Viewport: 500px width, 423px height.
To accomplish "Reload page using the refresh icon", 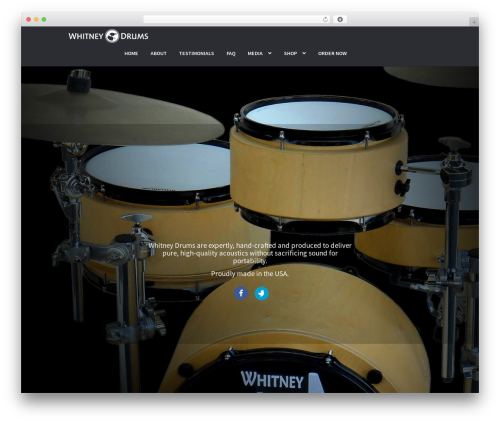I will tap(325, 19).
